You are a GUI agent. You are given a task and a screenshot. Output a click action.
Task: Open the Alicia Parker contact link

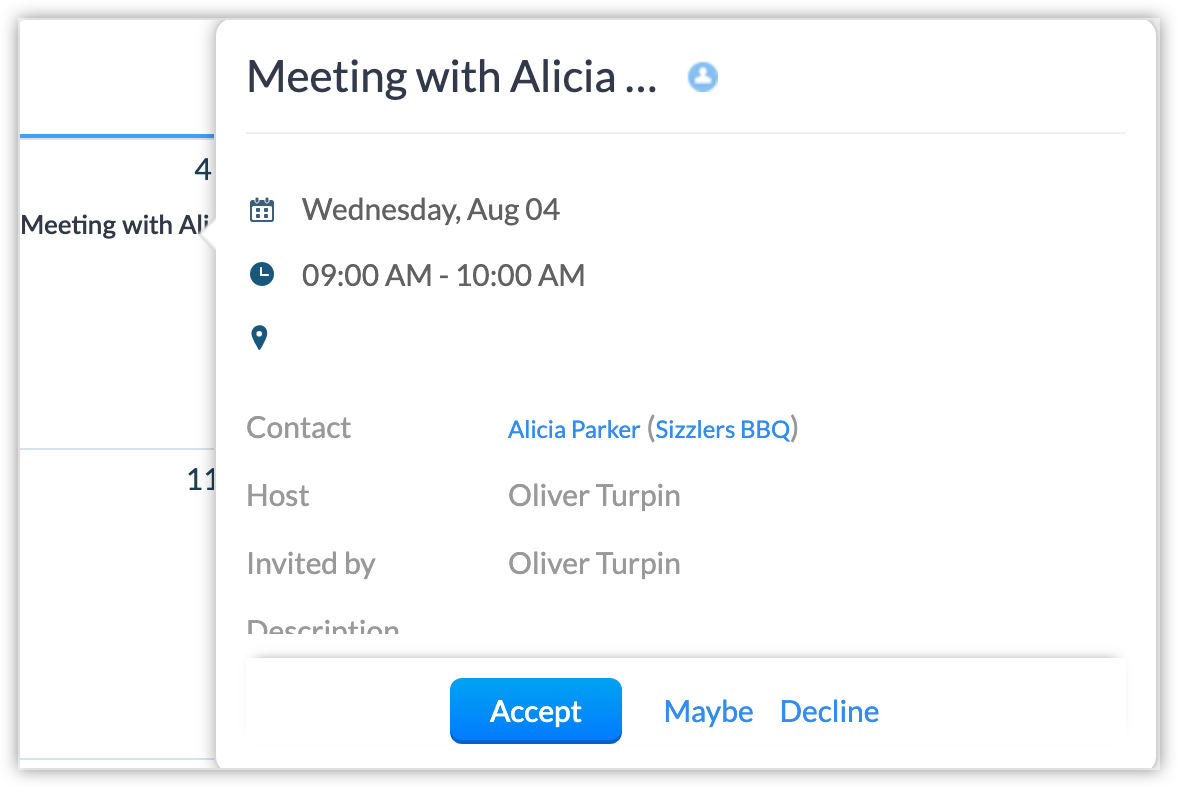[x=574, y=429]
